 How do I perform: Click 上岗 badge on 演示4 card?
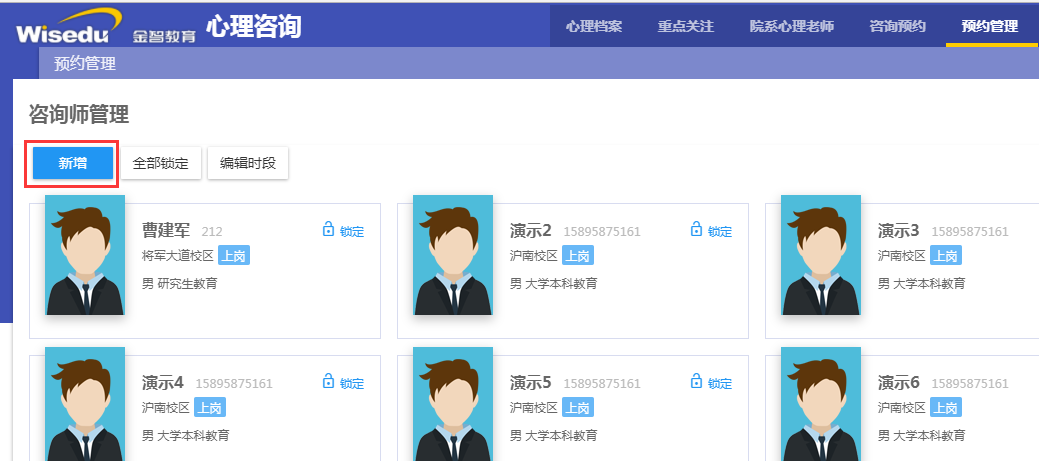pos(210,407)
